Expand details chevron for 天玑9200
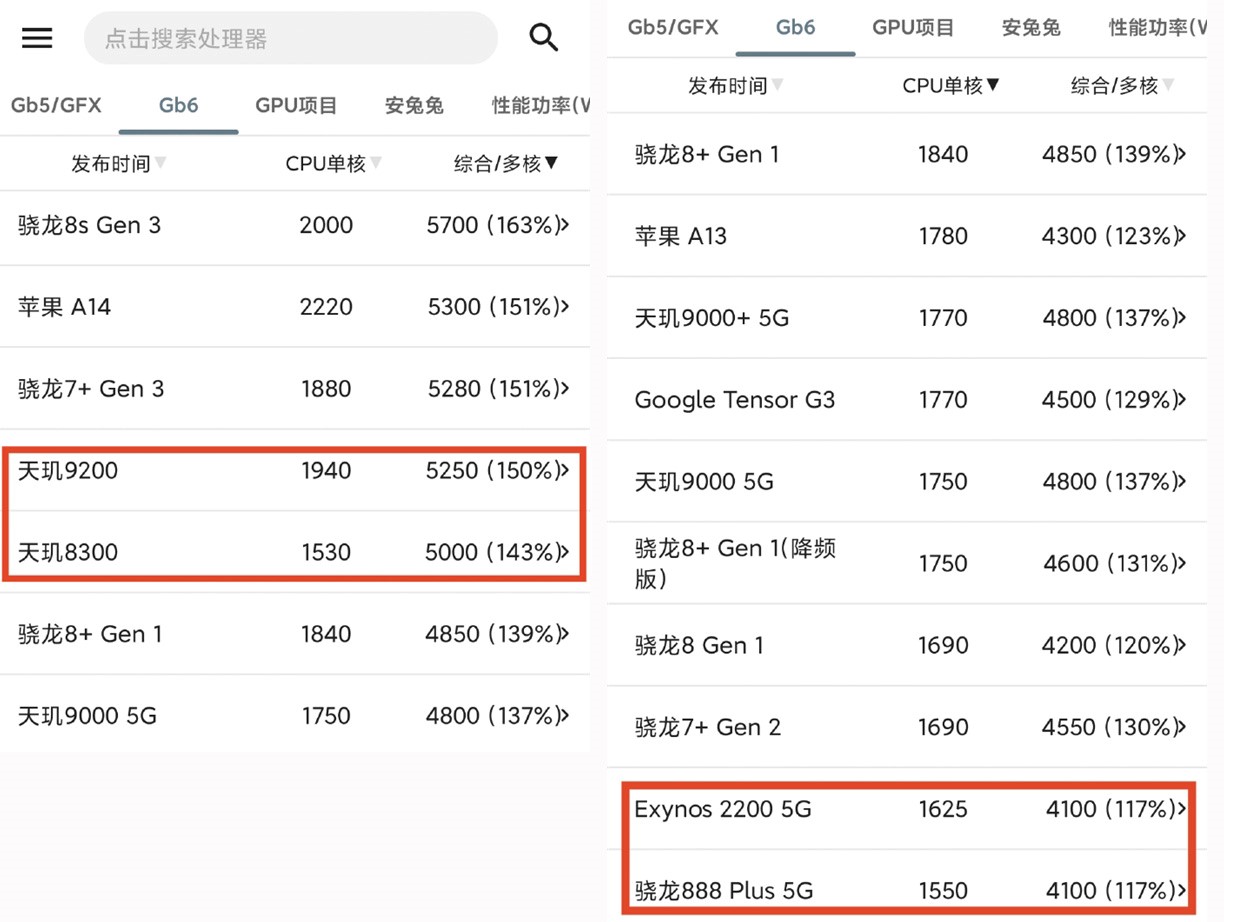 coord(565,470)
